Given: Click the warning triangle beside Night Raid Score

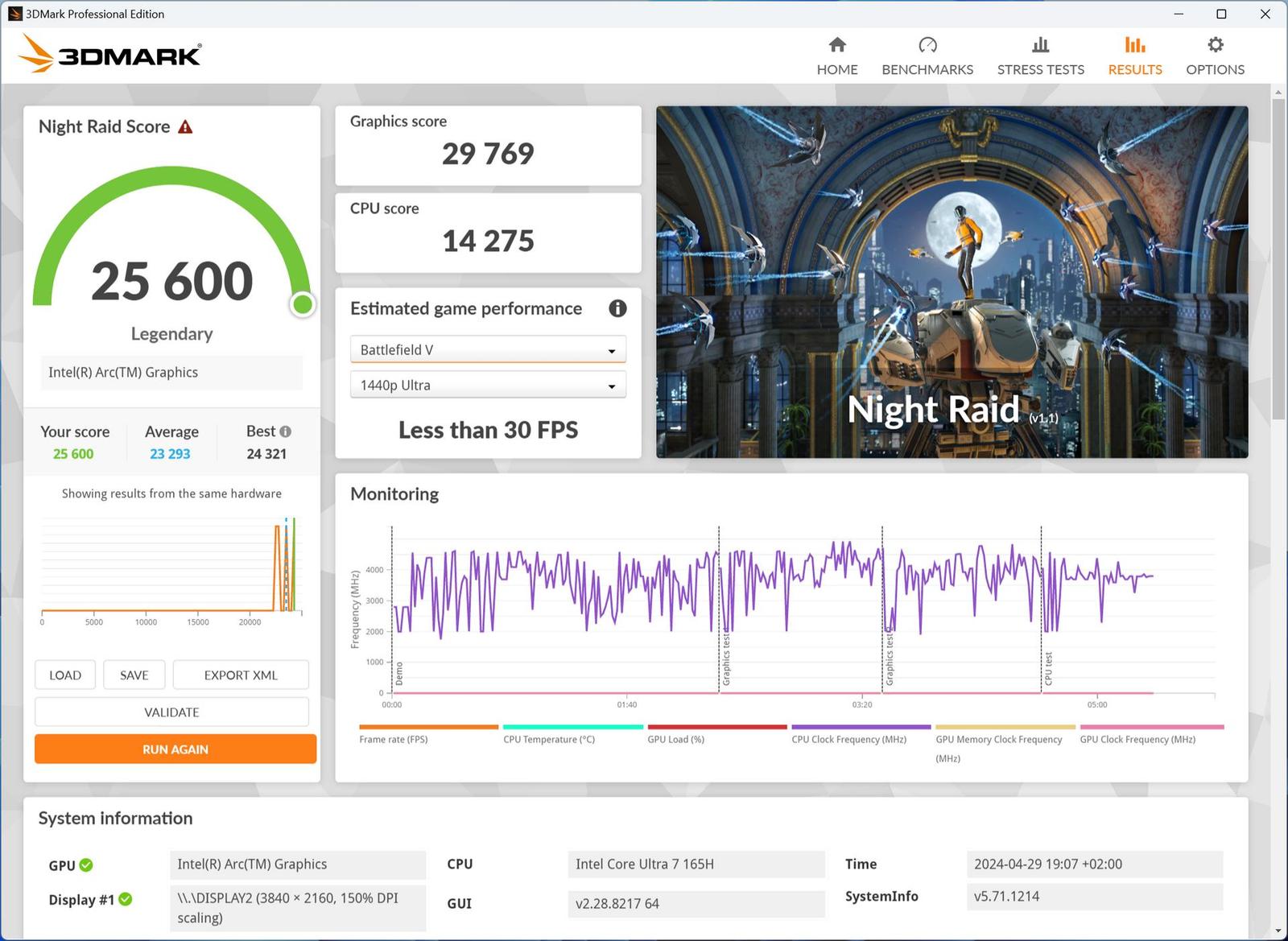Looking at the screenshot, I should point(185,127).
